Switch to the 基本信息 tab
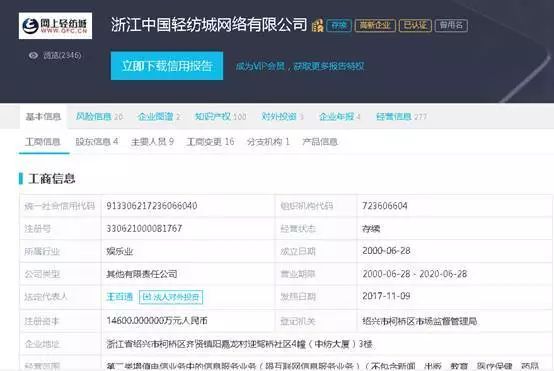 (43, 117)
